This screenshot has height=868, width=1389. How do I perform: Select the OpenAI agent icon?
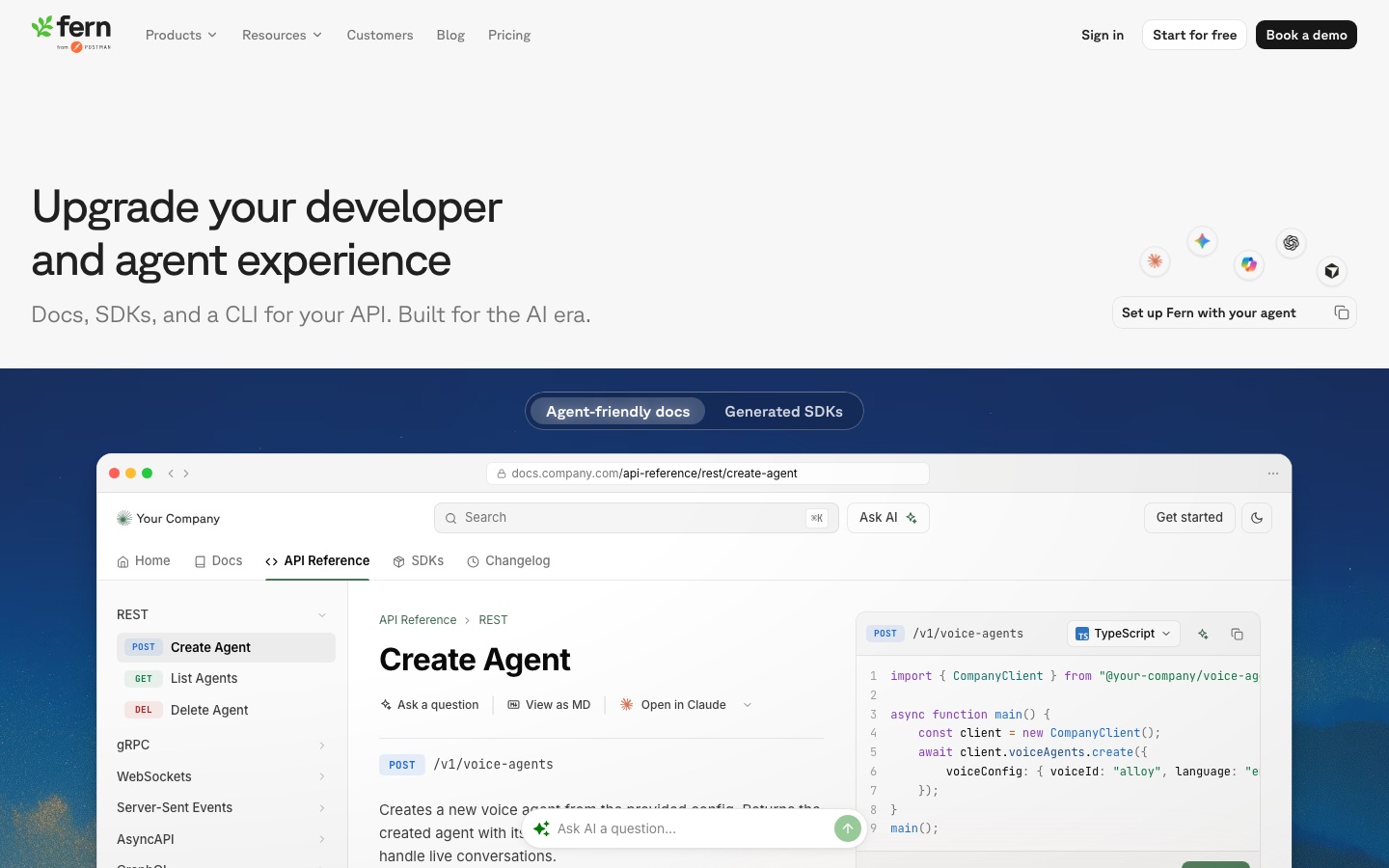click(x=1291, y=243)
